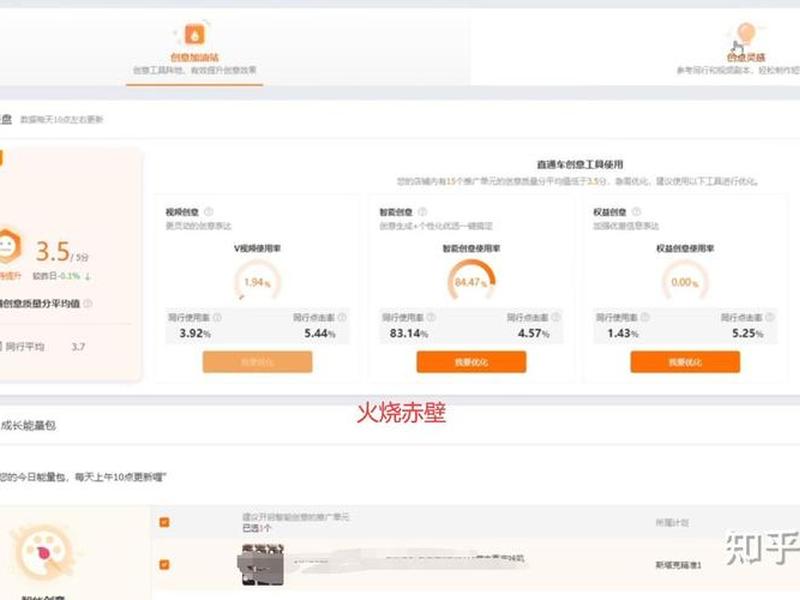Click the 已选1个 selection count text
800x600 pixels.
[x=257, y=528]
